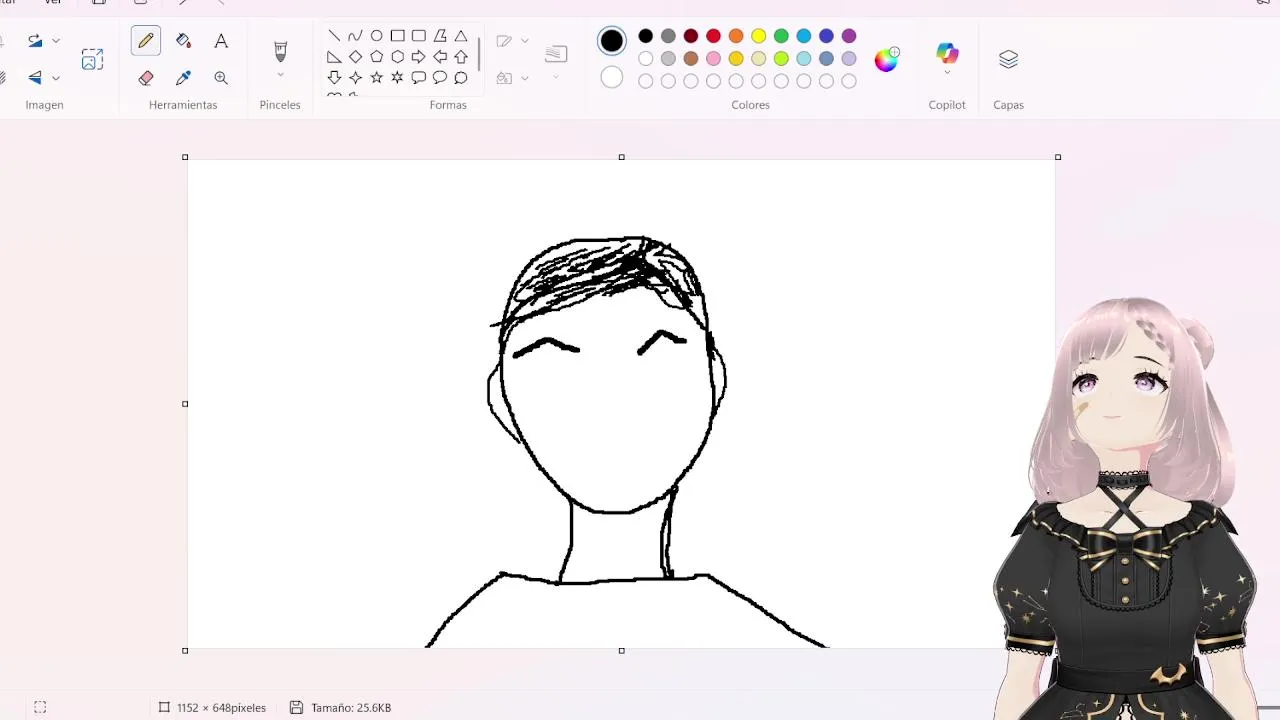Expand the Flip options chevron
The image size is (1280, 720).
tap(56, 78)
